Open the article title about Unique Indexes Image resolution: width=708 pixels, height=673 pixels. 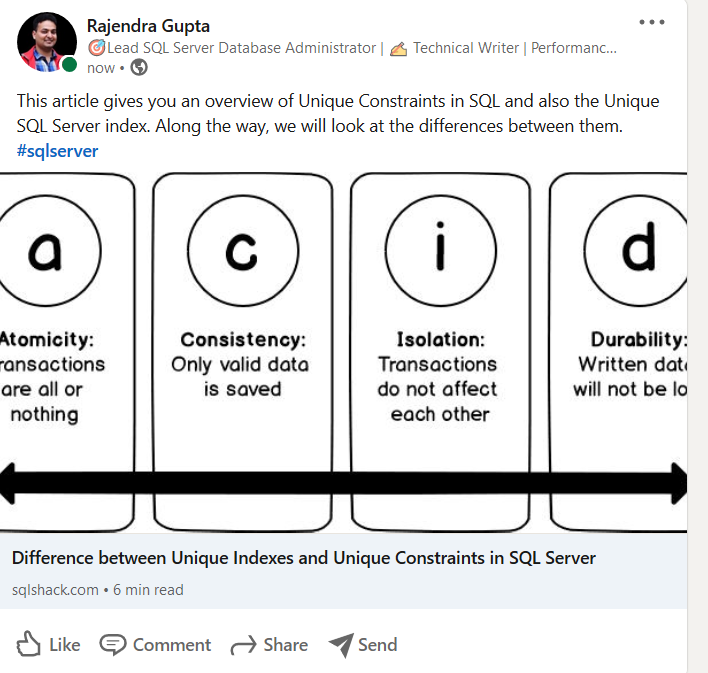304,558
